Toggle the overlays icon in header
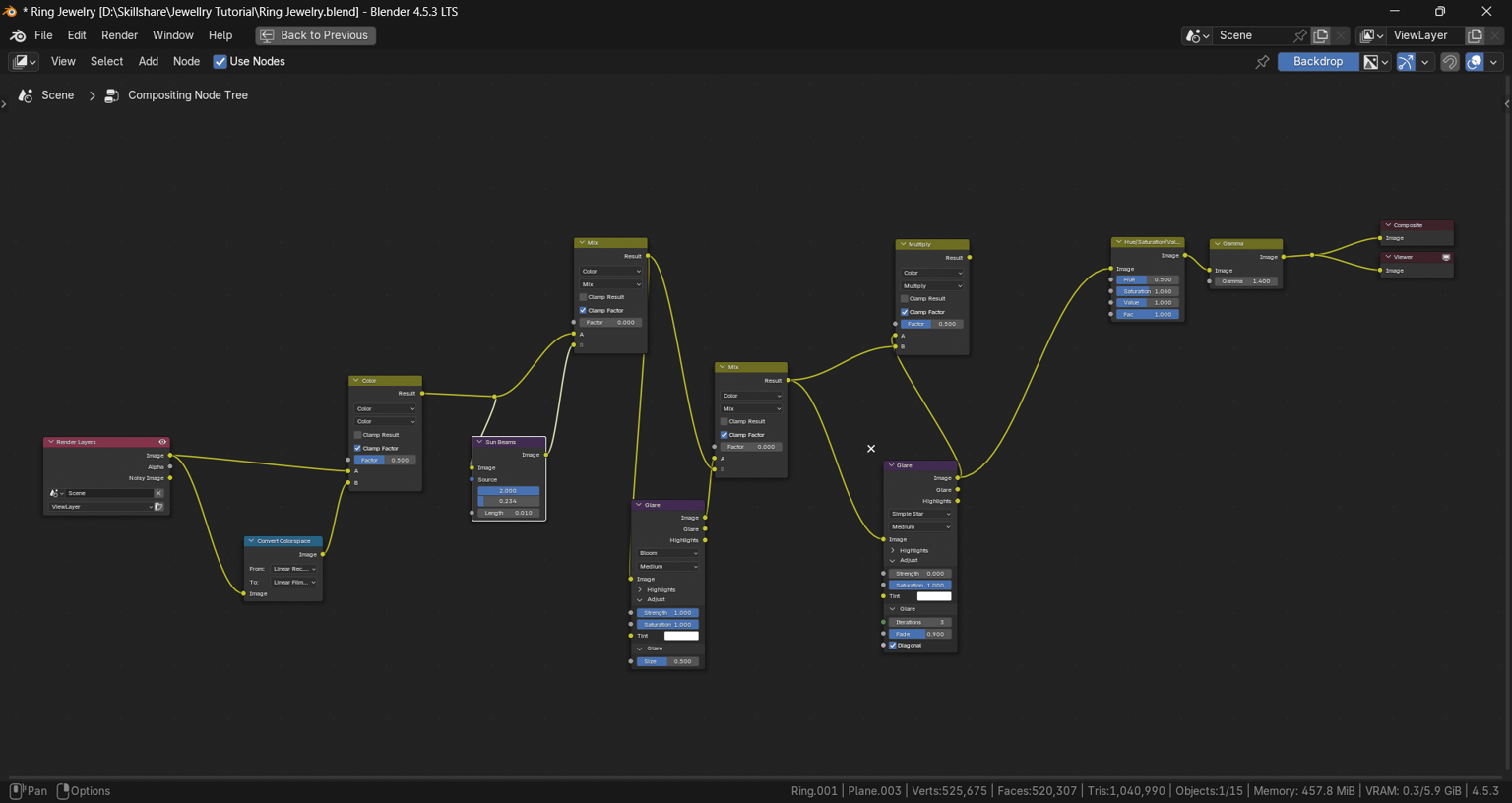This screenshot has width=1512, height=803. (x=1475, y=62)
